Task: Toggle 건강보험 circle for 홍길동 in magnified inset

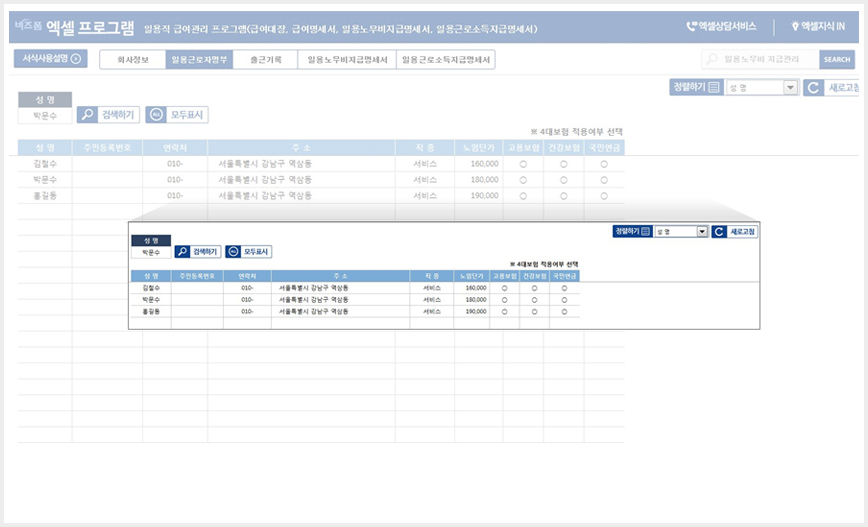Action: [x=534, y=312]
